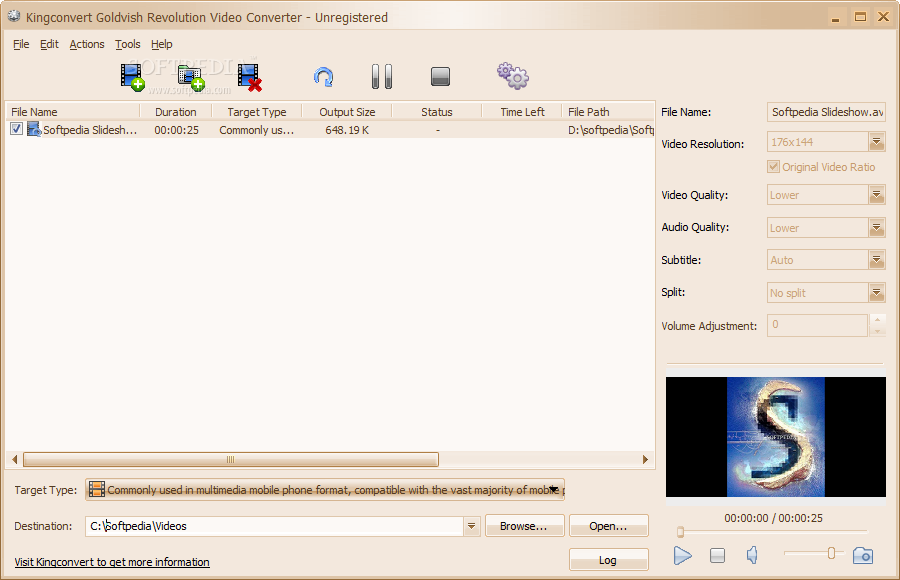Click the Browse... button
The width and height of the screenshot is (900, 580).
(525, 526)
